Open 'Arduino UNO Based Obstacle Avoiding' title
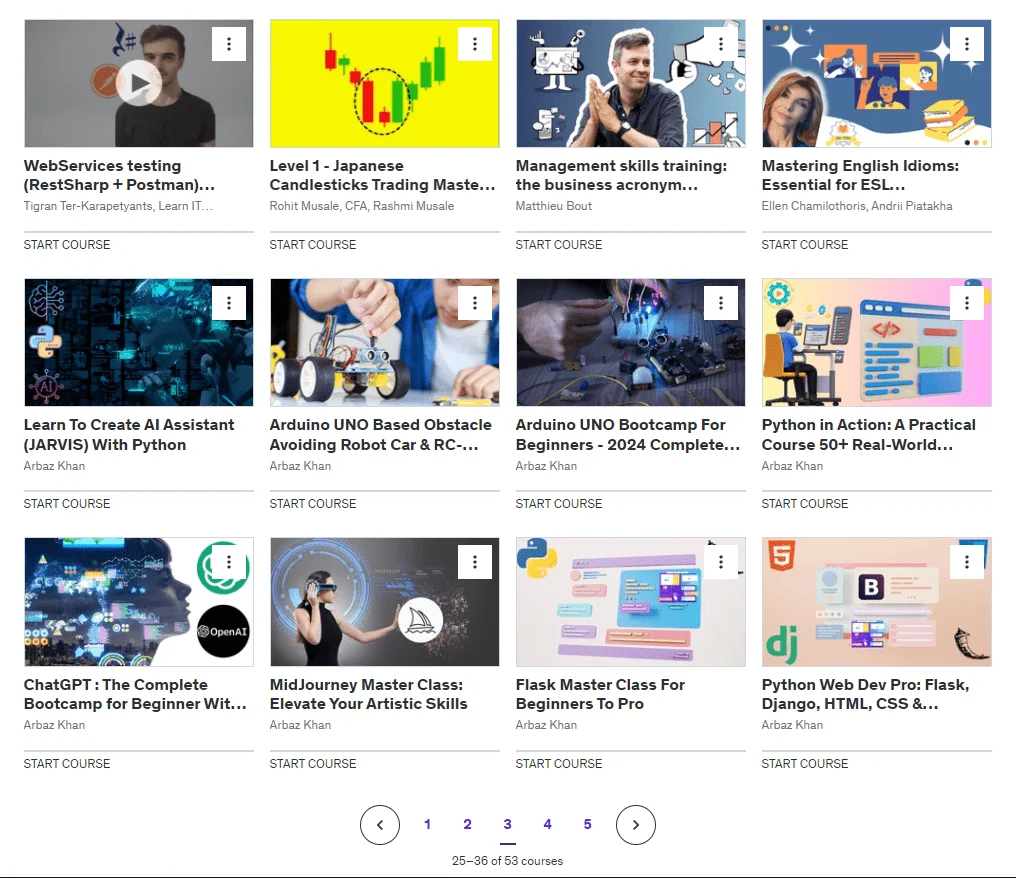 click(381, 434)
